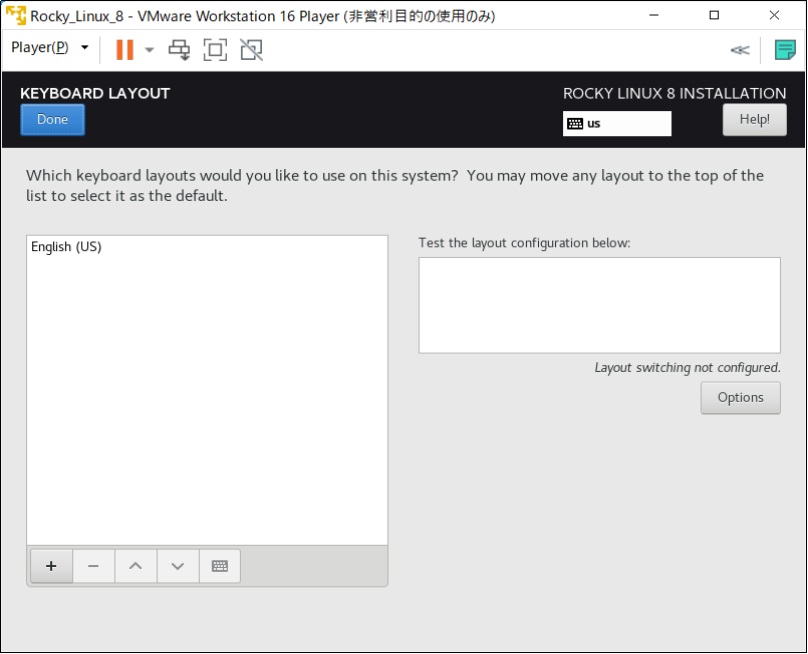The width and height of the screenshot is (808, 654).
Task: Preview the selected keyboard layout
Action: point(219,565)
